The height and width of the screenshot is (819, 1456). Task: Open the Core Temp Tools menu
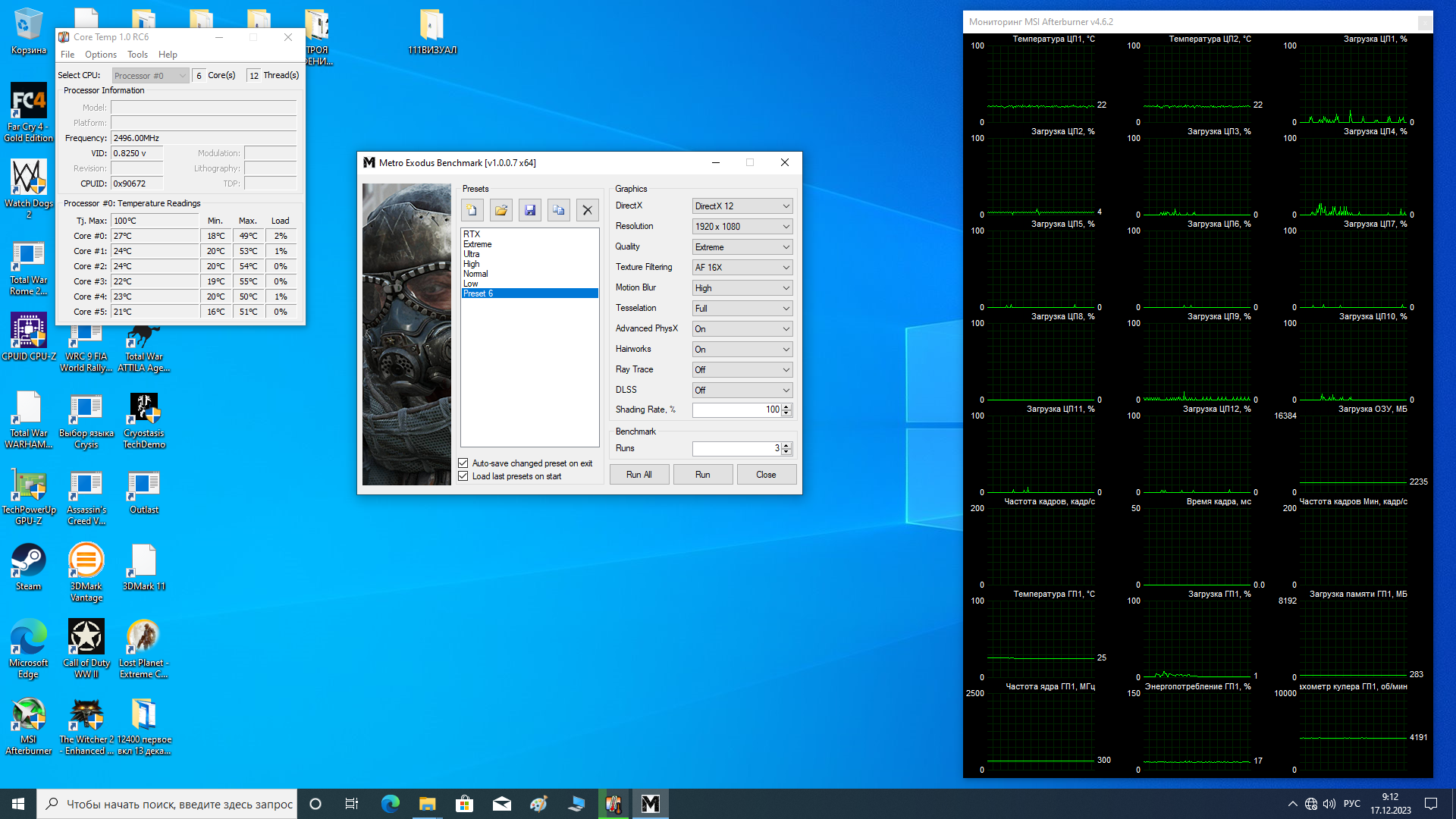137,55
